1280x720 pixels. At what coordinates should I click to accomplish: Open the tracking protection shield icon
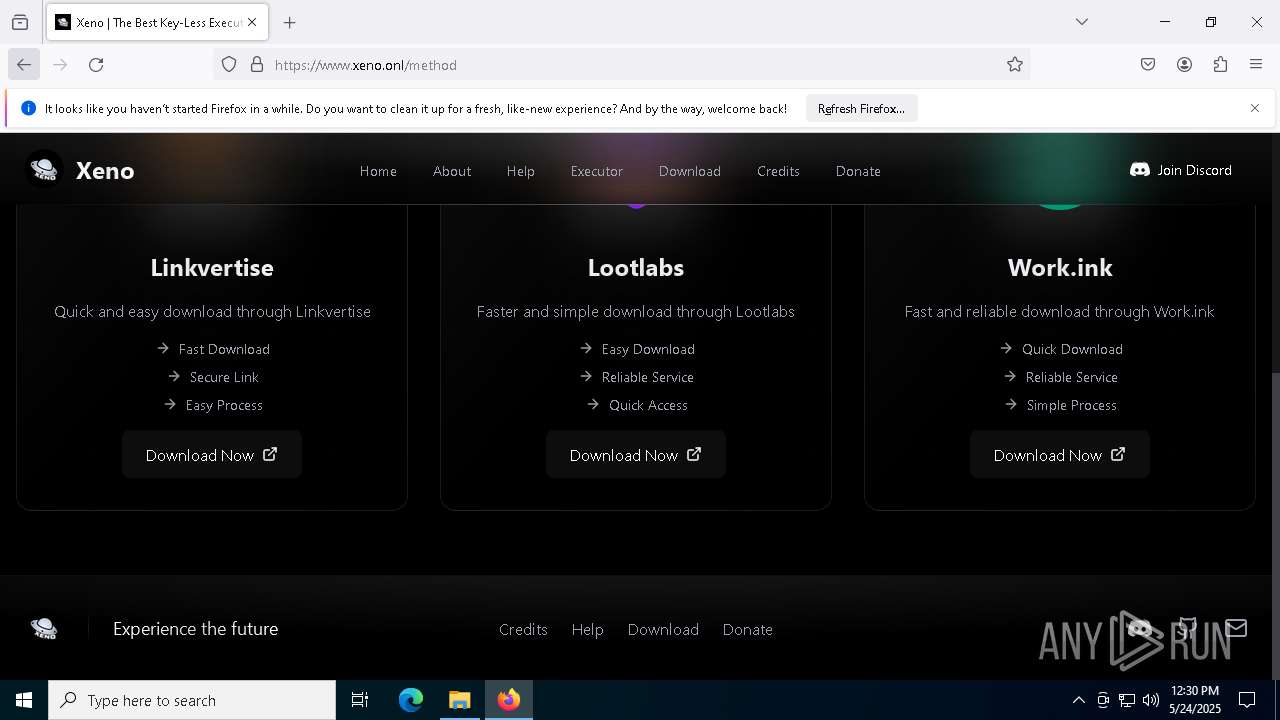click(229, 65)
